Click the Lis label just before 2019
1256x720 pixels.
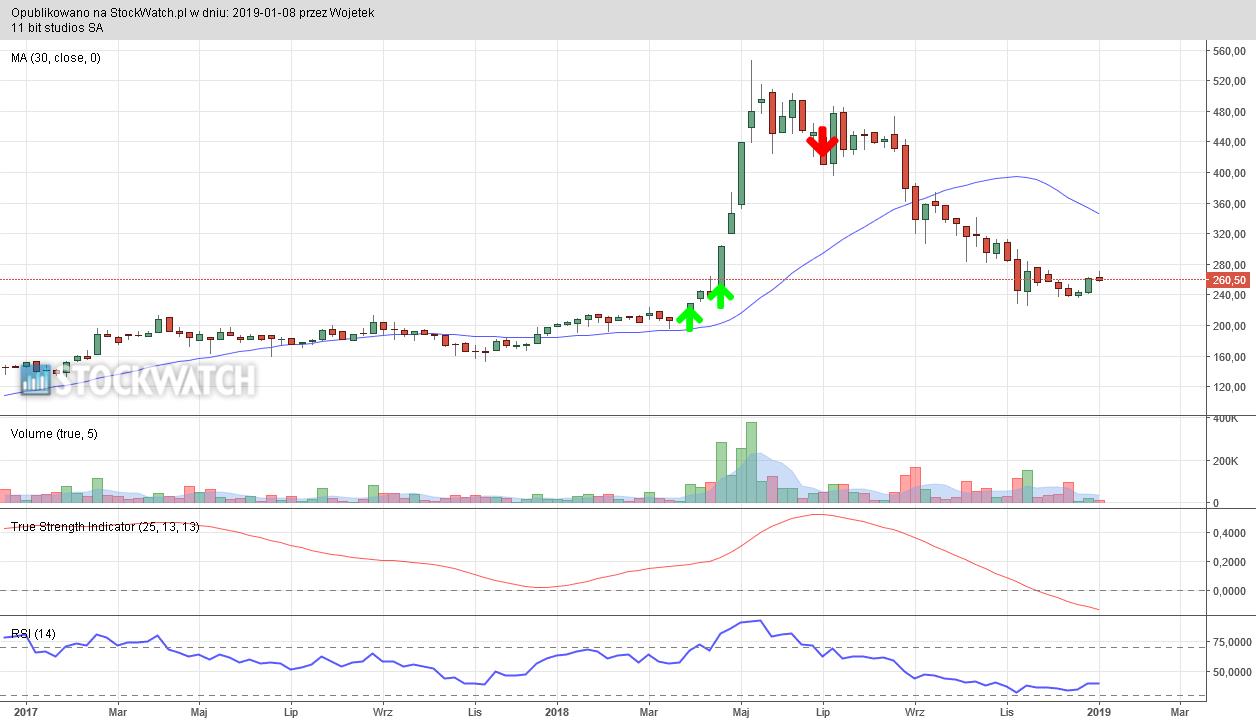click(x=1008, y=712)
